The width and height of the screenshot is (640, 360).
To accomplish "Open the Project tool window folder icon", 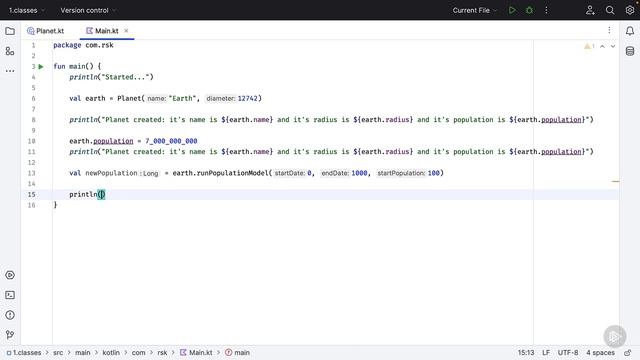I will pos(10,31).
